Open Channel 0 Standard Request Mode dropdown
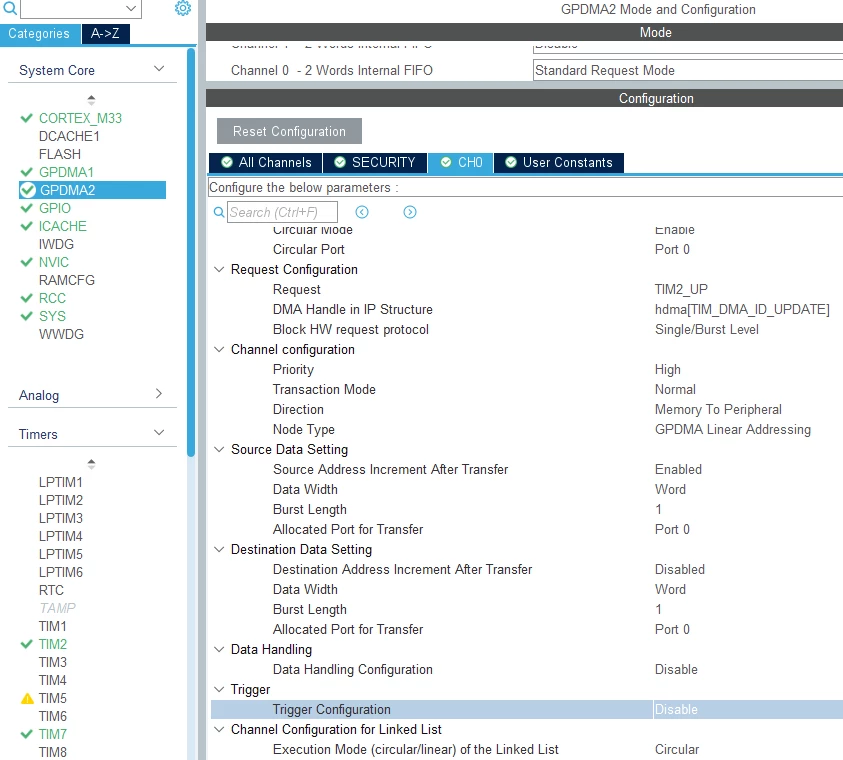The width and height of the screenshot is (843, 760). 688,70
